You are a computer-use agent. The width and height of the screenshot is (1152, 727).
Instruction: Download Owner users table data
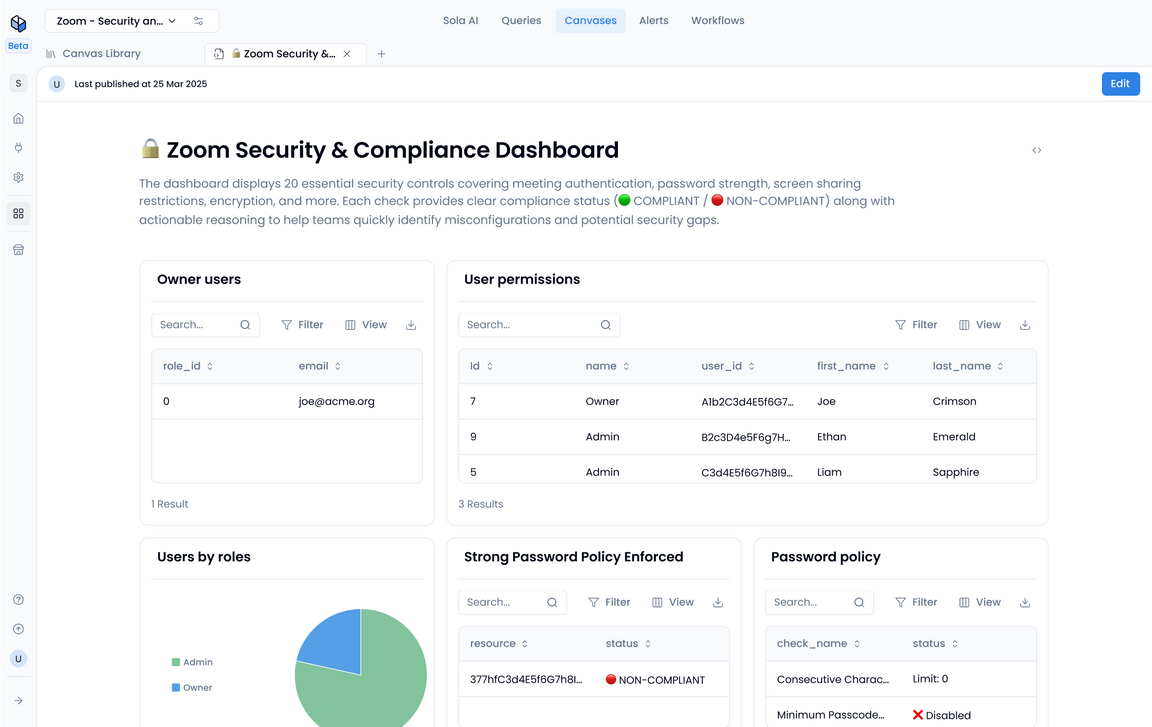coord(411,325)
